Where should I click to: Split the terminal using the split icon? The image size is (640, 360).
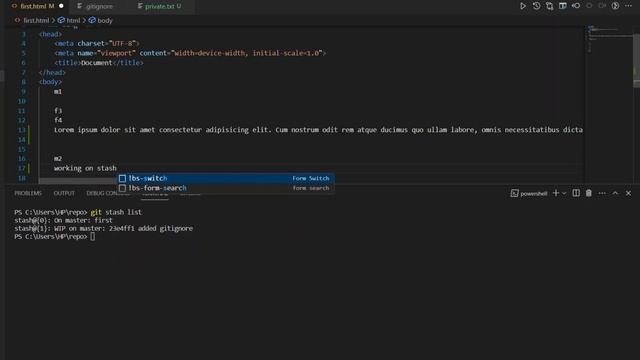click(576, 193)
